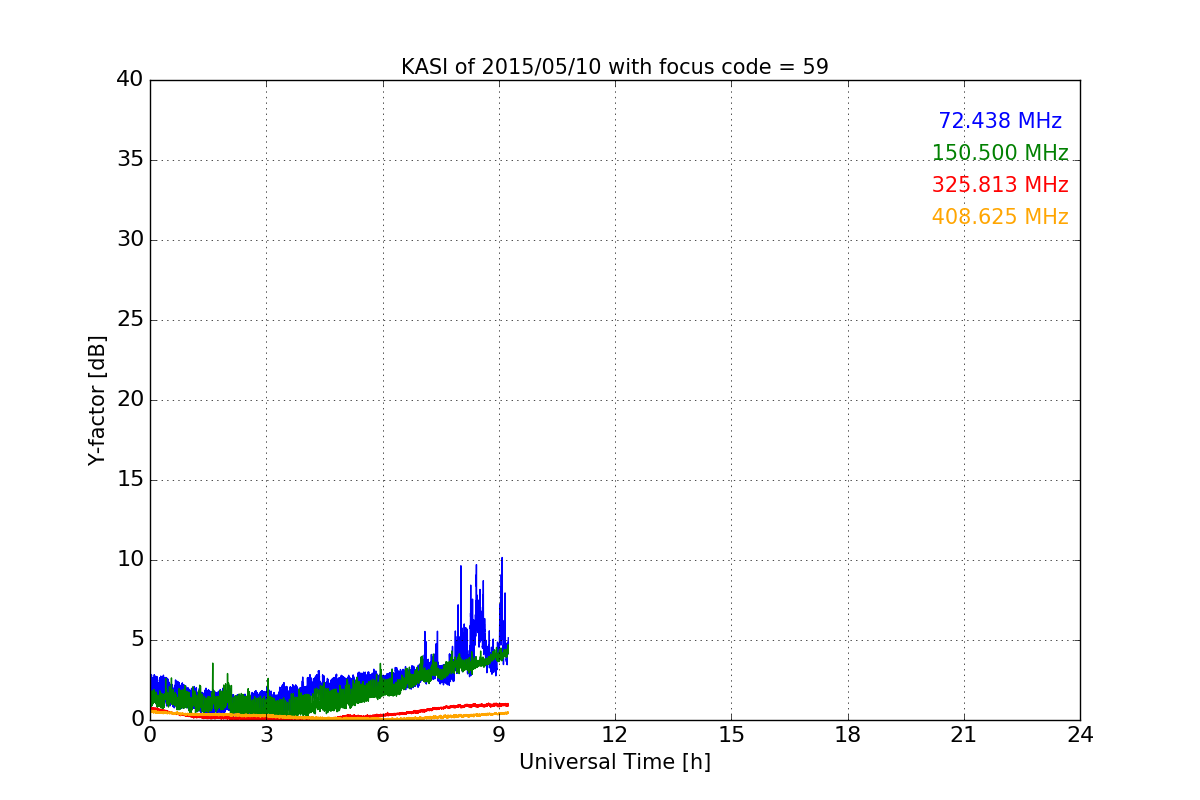
Task: Select the 10 tick label on y-axis
Action: tap(130, 560)
